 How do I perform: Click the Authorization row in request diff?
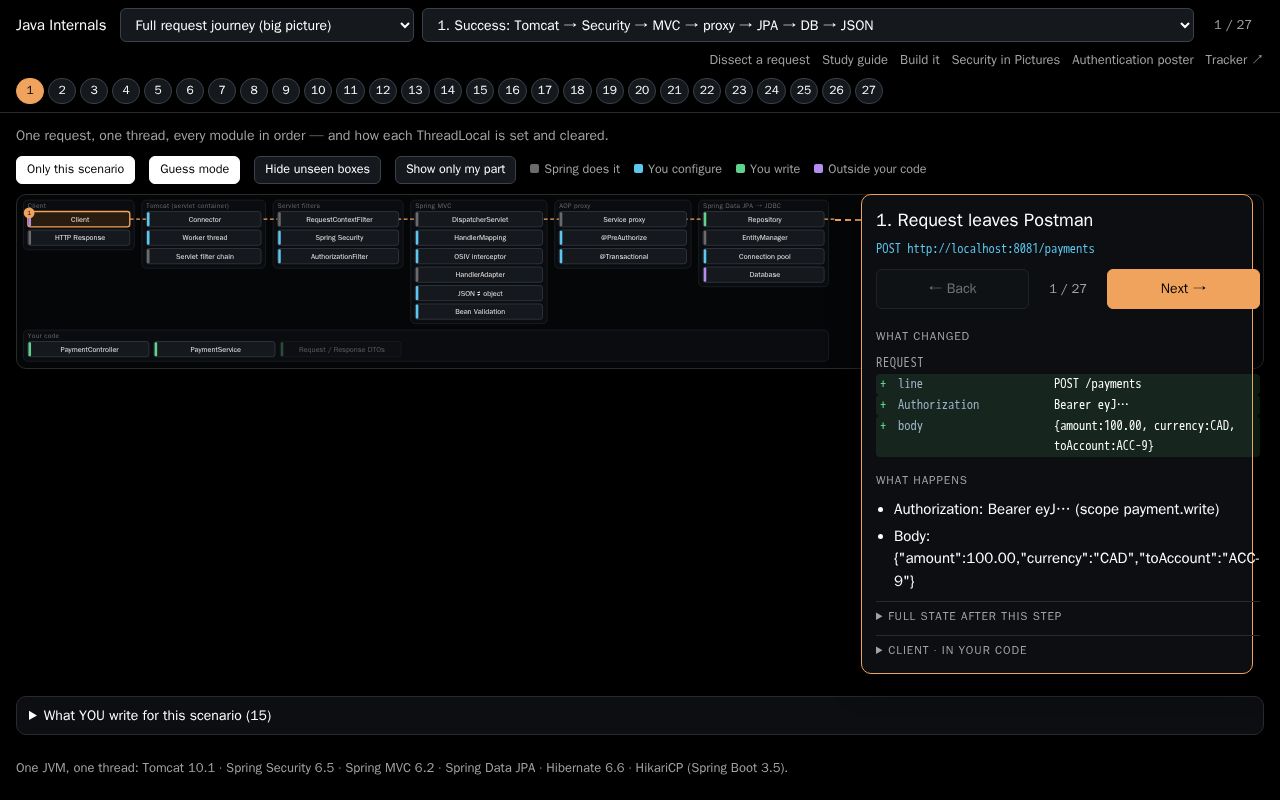tap(1068, 405)
